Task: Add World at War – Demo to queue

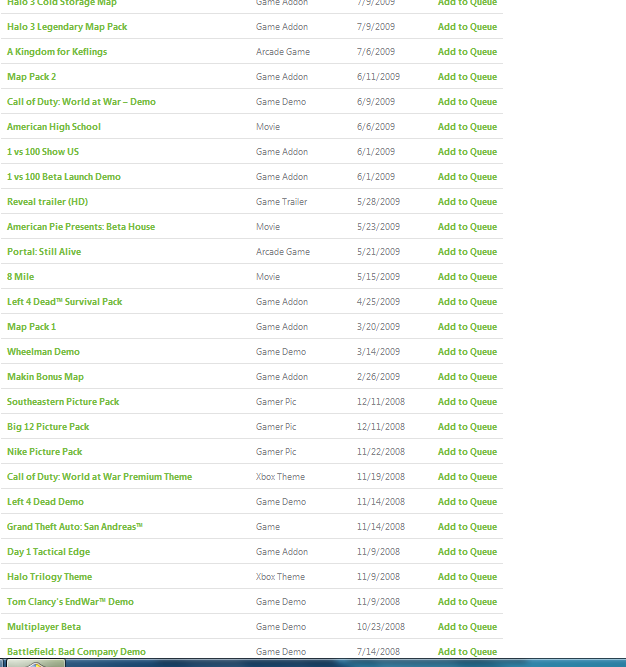Action: 467,102
